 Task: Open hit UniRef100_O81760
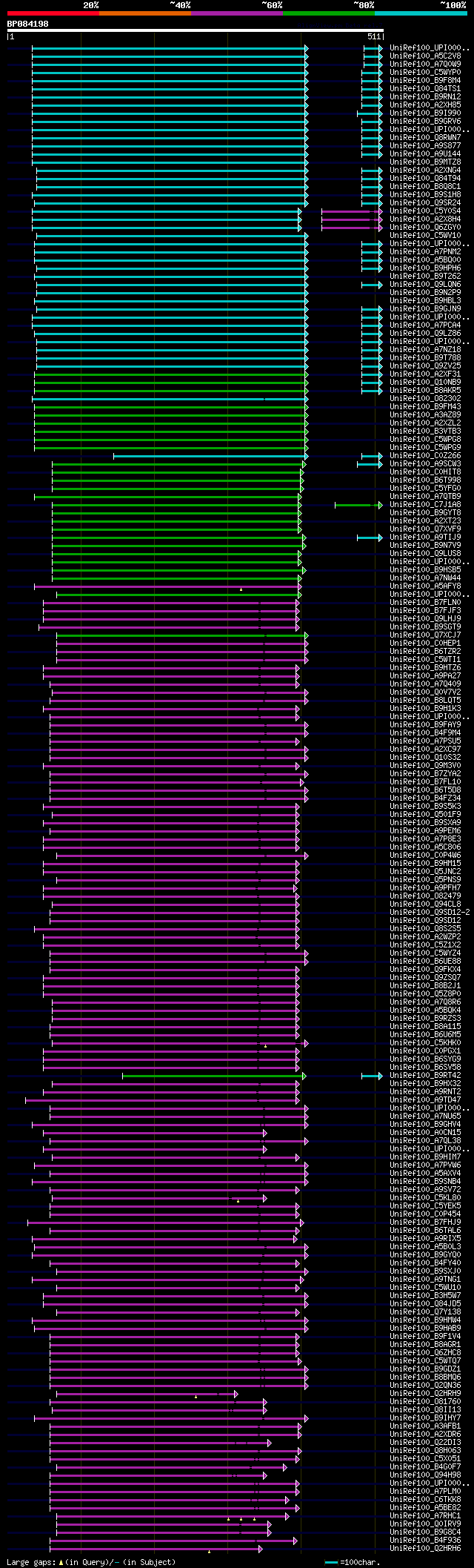coord(425,1401)
